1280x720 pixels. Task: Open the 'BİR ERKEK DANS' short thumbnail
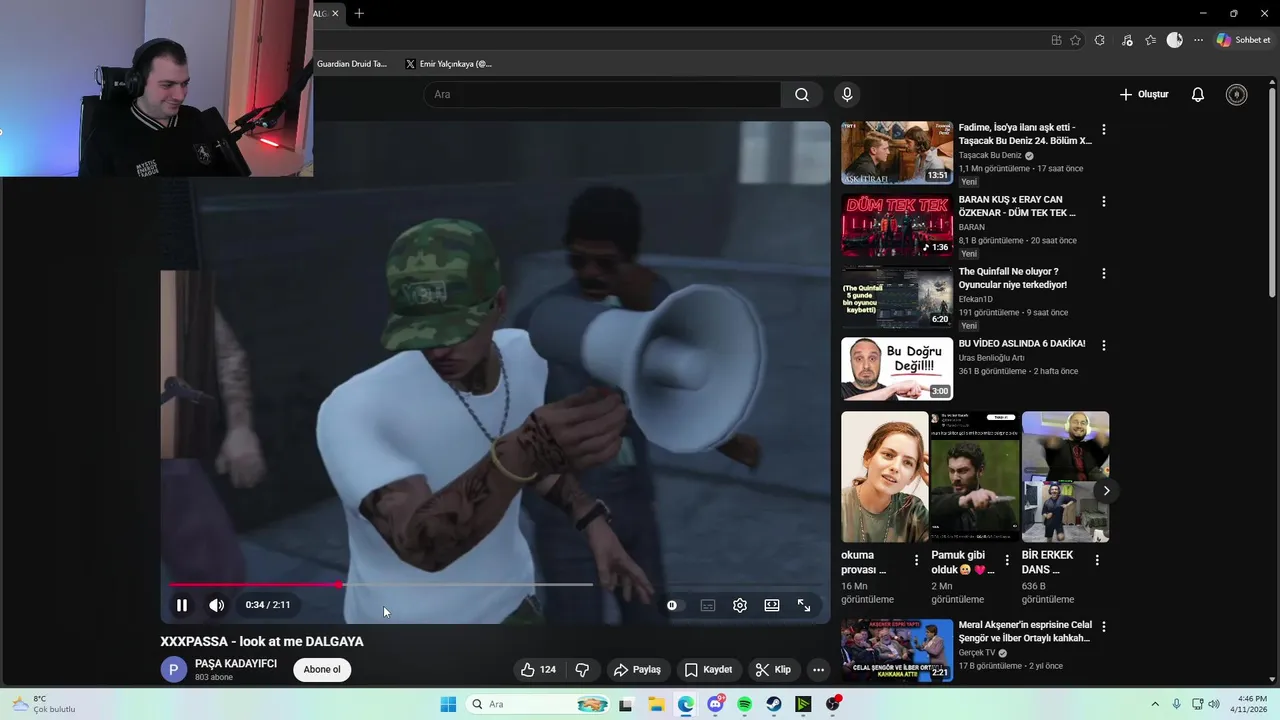[1065, 477]
